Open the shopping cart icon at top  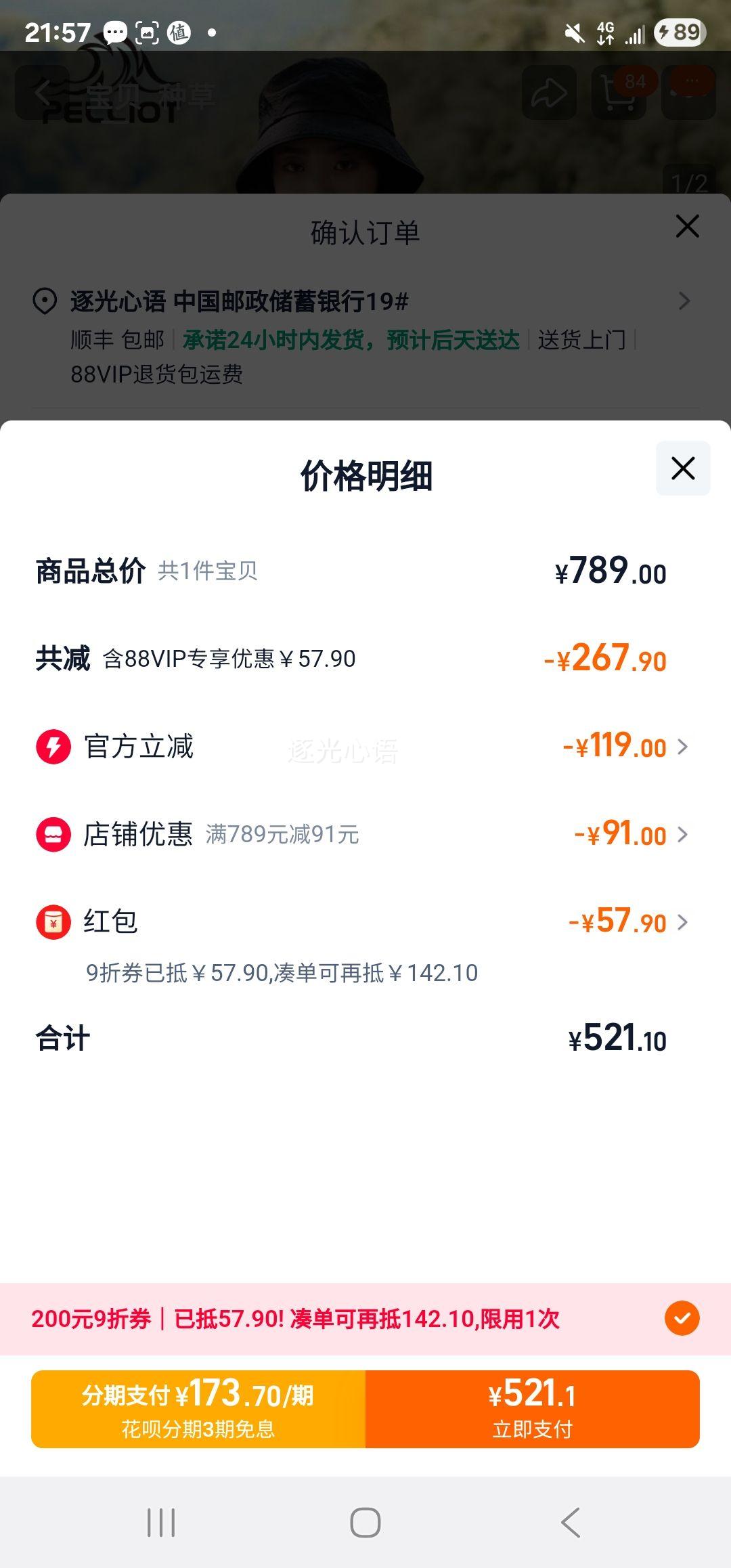619,93
